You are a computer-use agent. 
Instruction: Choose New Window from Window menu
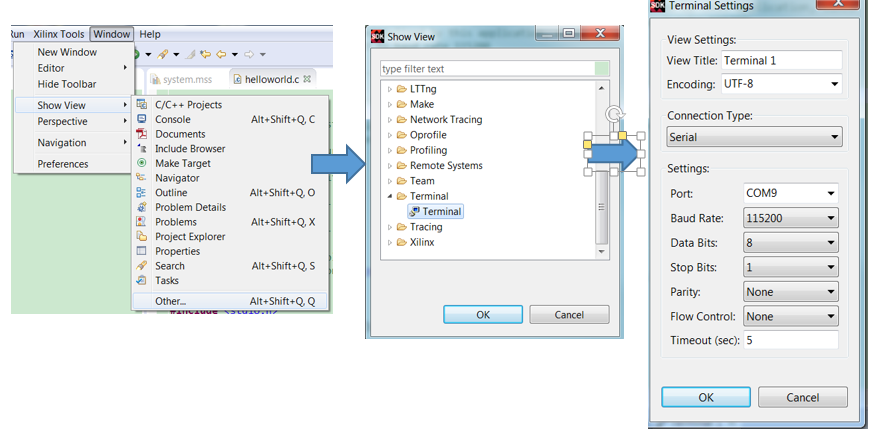click(x=67, y=52)
